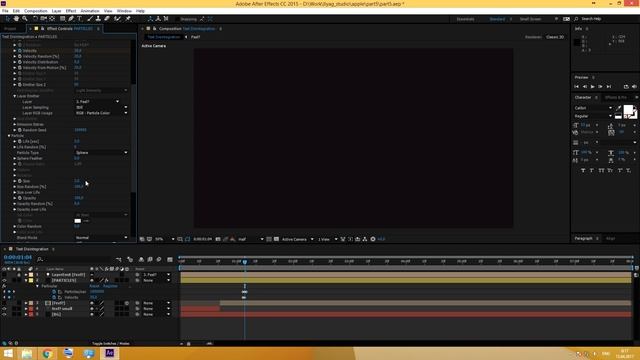Open After Effects from the Windows taskbar
This screenshot has height=360, width=640.
coord(109,353)
